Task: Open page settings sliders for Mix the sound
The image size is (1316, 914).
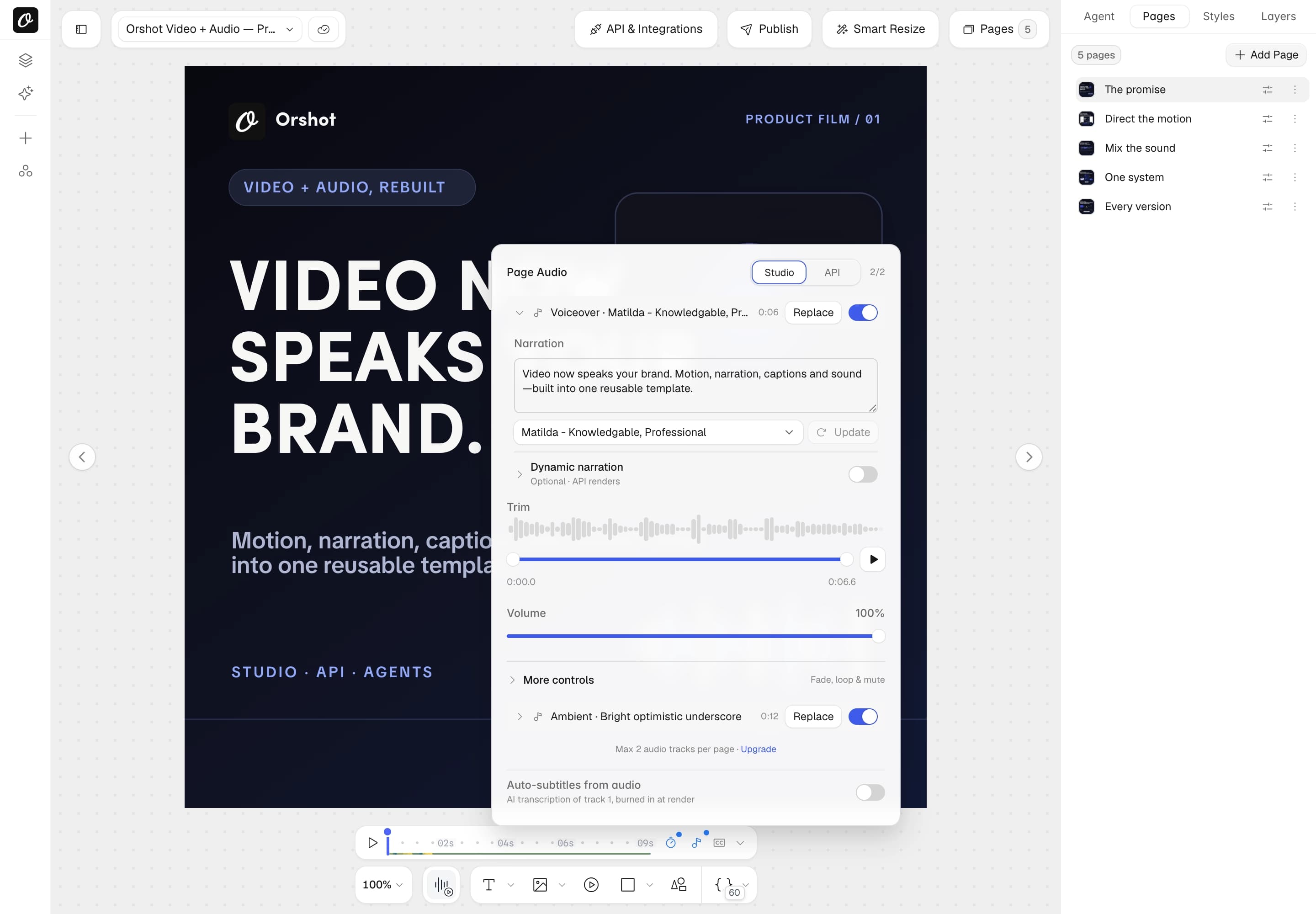Action: [x=1267, y=149]
